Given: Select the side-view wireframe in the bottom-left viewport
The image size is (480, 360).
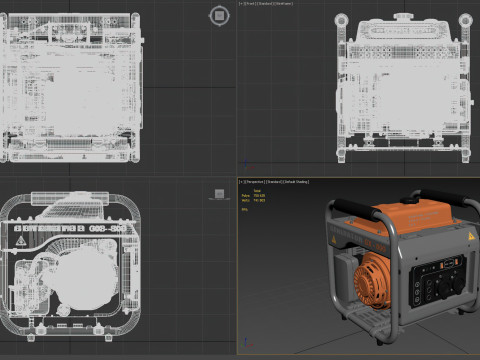Looking at the screenshot, I should click(70, 266).
